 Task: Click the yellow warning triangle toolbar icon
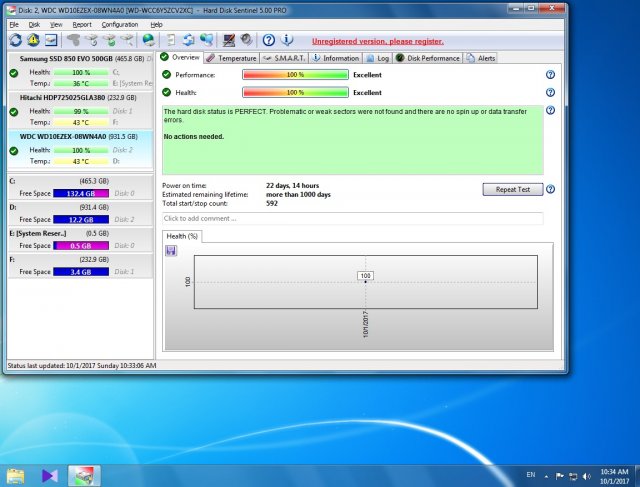coord(33,41)
